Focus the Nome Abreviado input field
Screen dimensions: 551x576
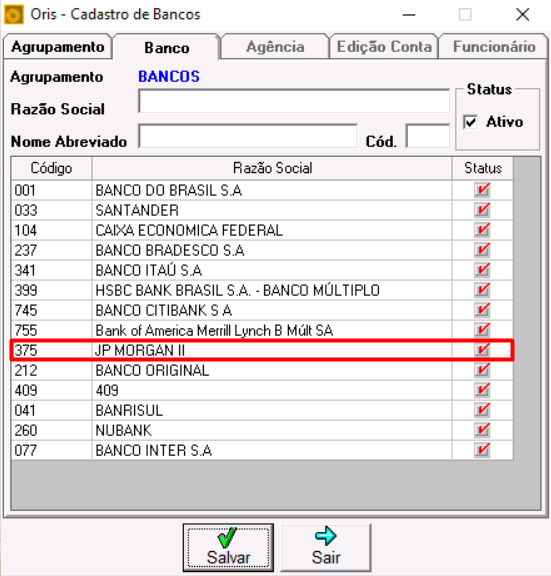click(x=248, y=136)
